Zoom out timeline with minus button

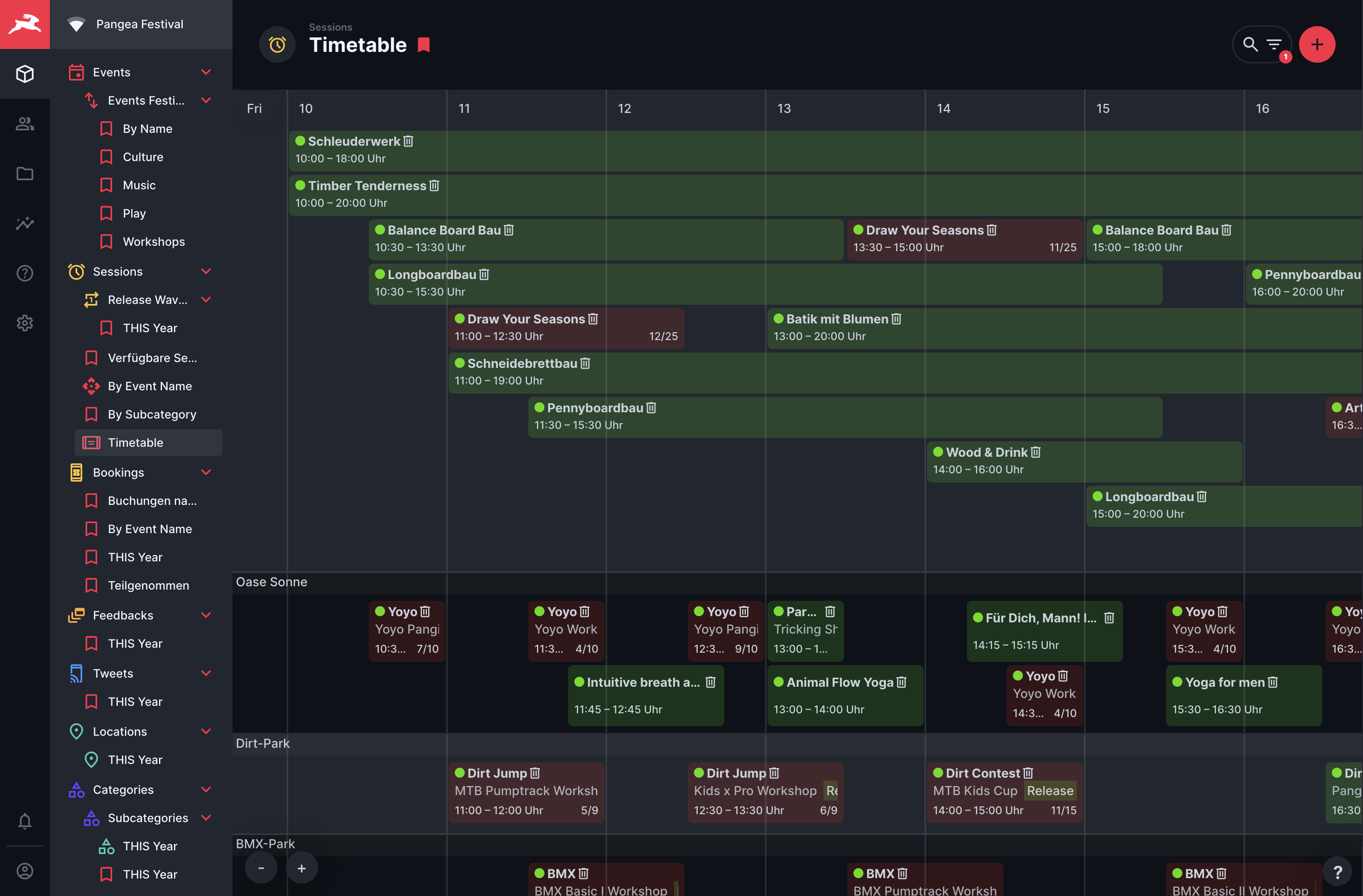261,868
